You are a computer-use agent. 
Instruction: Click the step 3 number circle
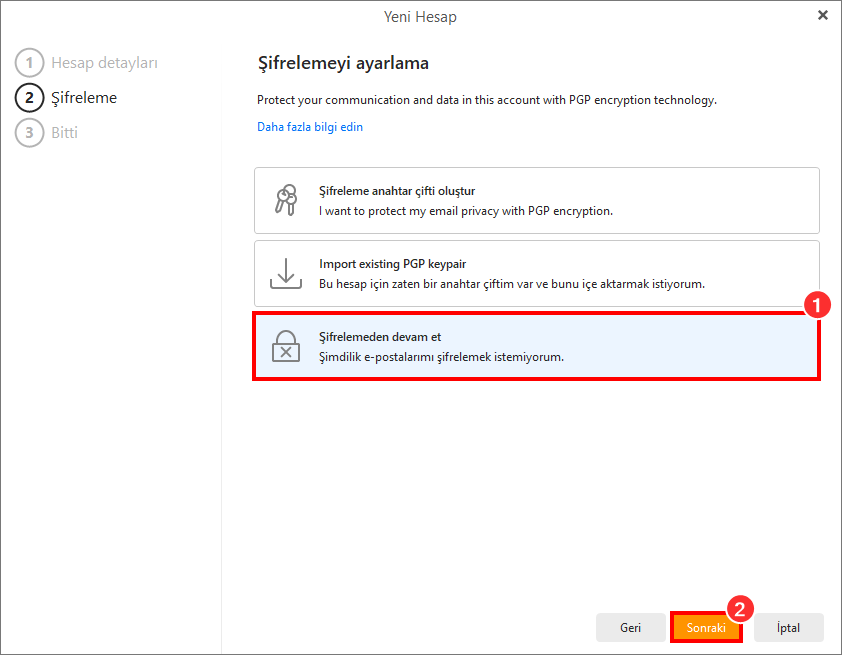click(x=29, y=132)
